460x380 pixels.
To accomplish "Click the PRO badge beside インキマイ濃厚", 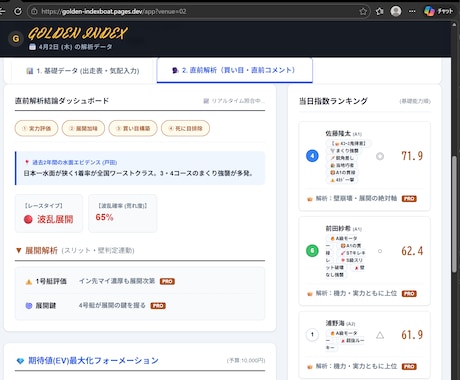I will (167, 281).
